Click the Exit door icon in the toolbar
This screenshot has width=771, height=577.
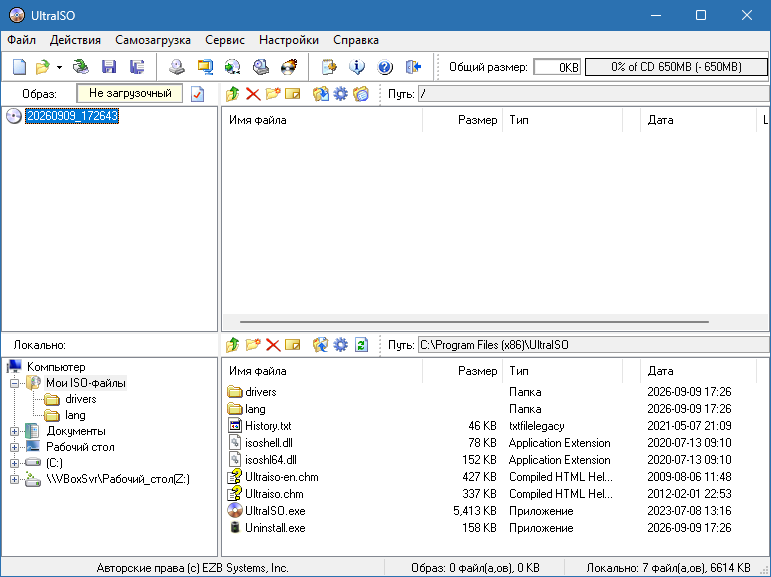coord(413,66)
